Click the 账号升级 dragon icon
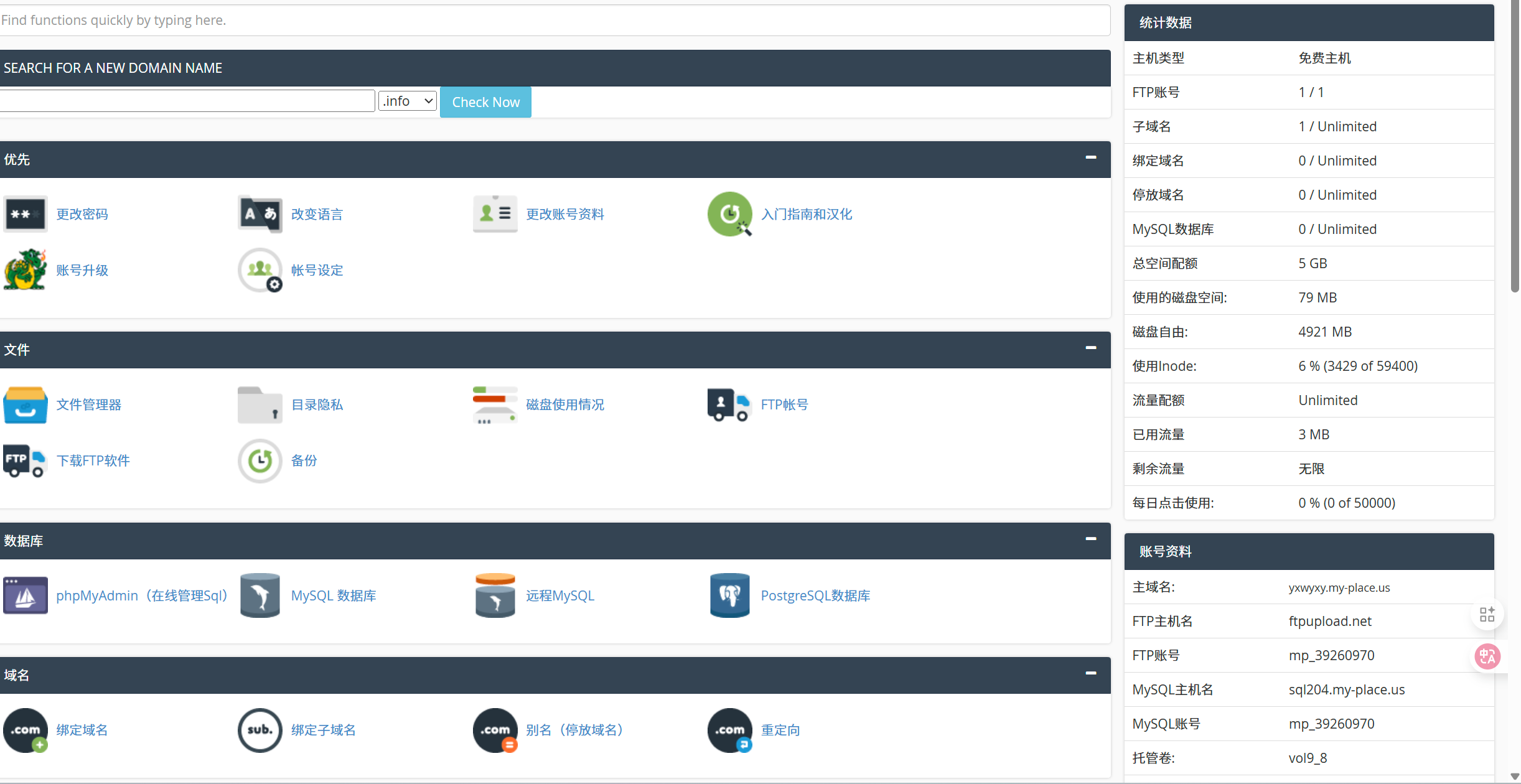Image resolution: width=1521 pixels, height=784 pixels. pos(25,270)
